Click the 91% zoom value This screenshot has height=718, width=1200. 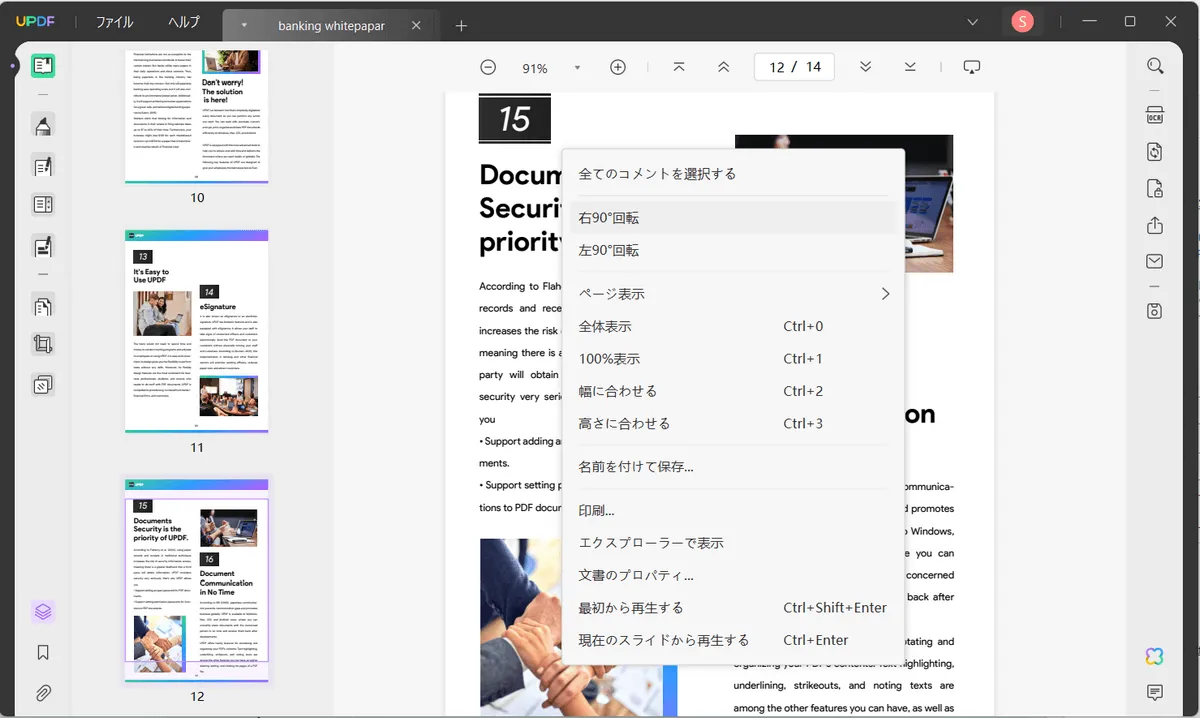point(535,68)
